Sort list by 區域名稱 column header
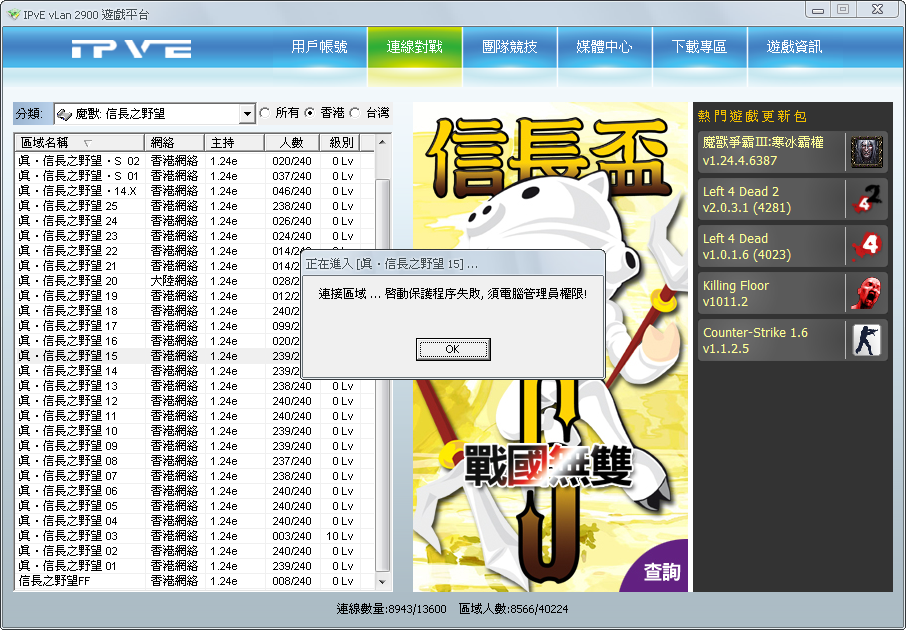The image size is (906, 630). tap(79, 142)
